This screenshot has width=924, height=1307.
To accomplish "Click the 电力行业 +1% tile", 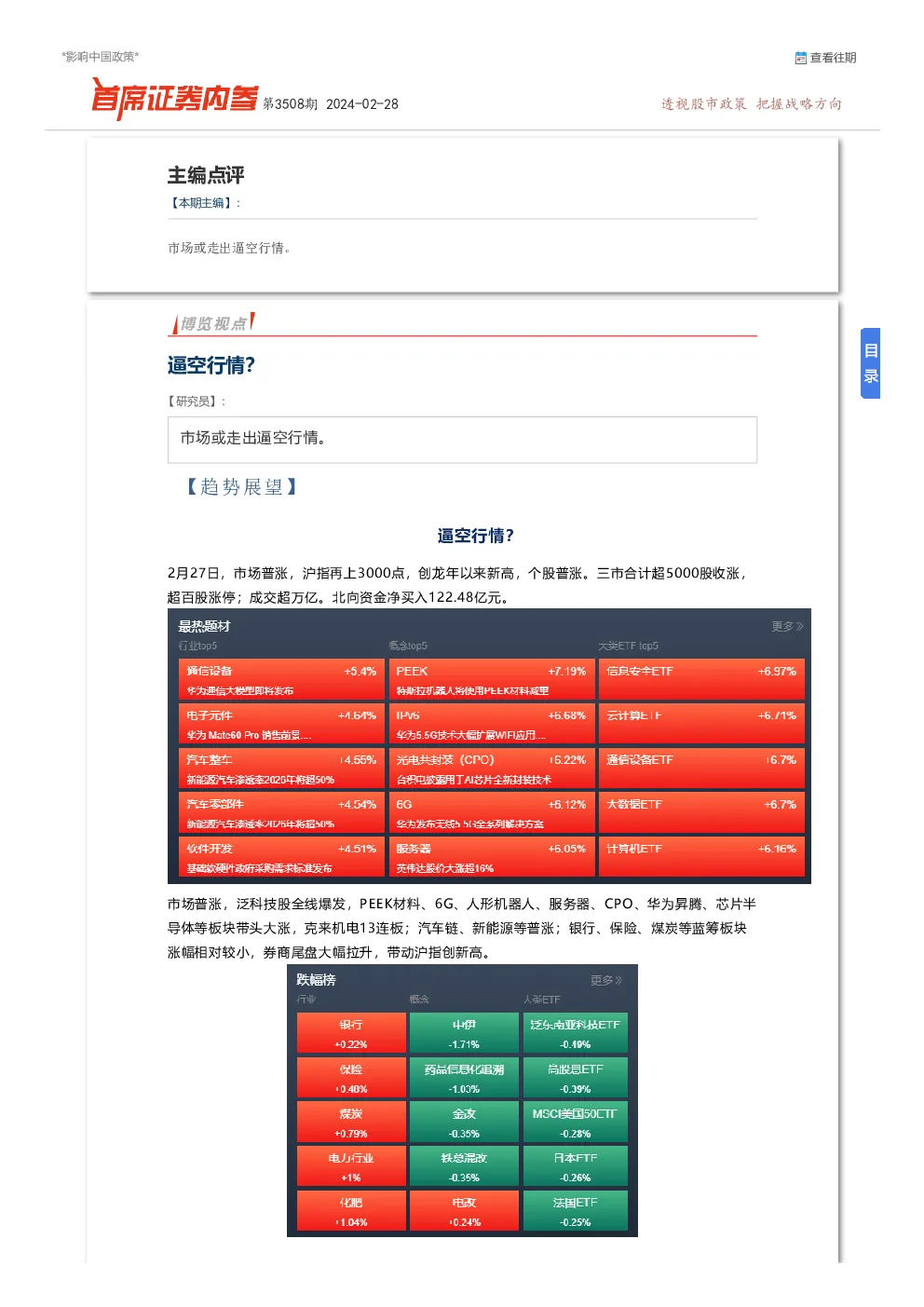I will pyautogui.click(x=351, y=1166).
